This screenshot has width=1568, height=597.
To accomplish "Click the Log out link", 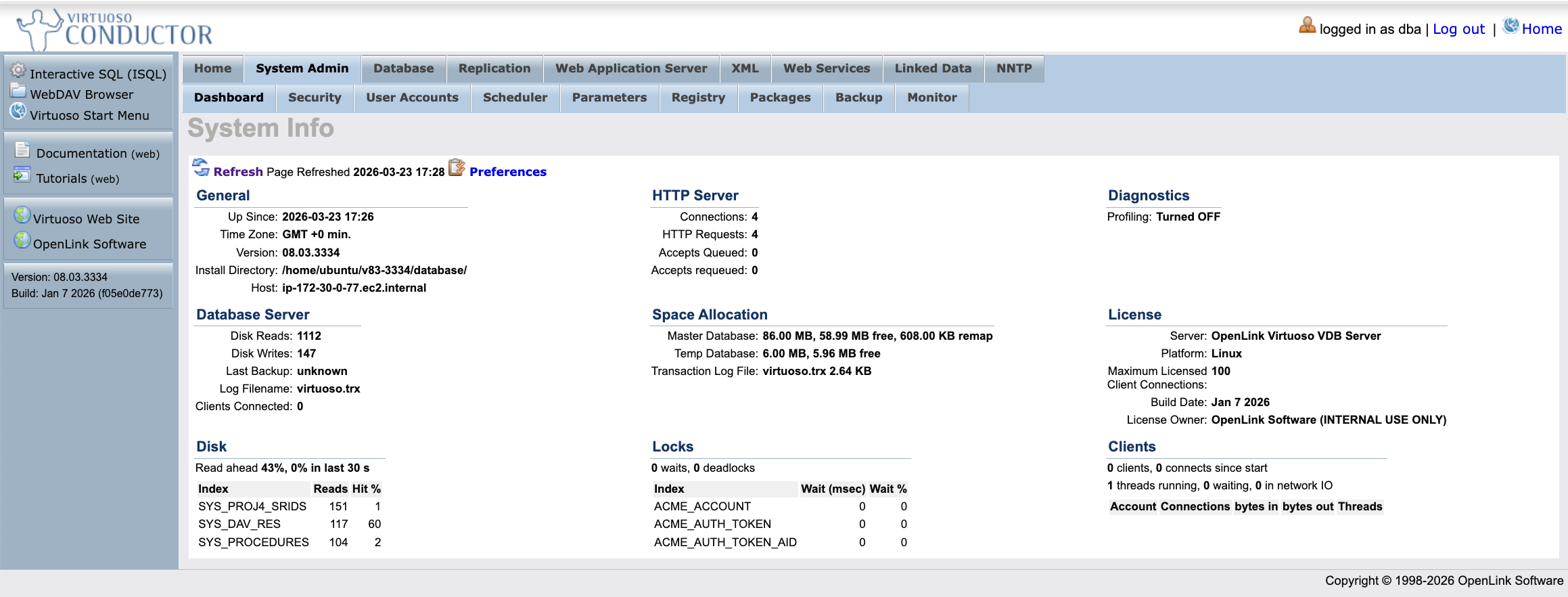I will coord(1458,29).
